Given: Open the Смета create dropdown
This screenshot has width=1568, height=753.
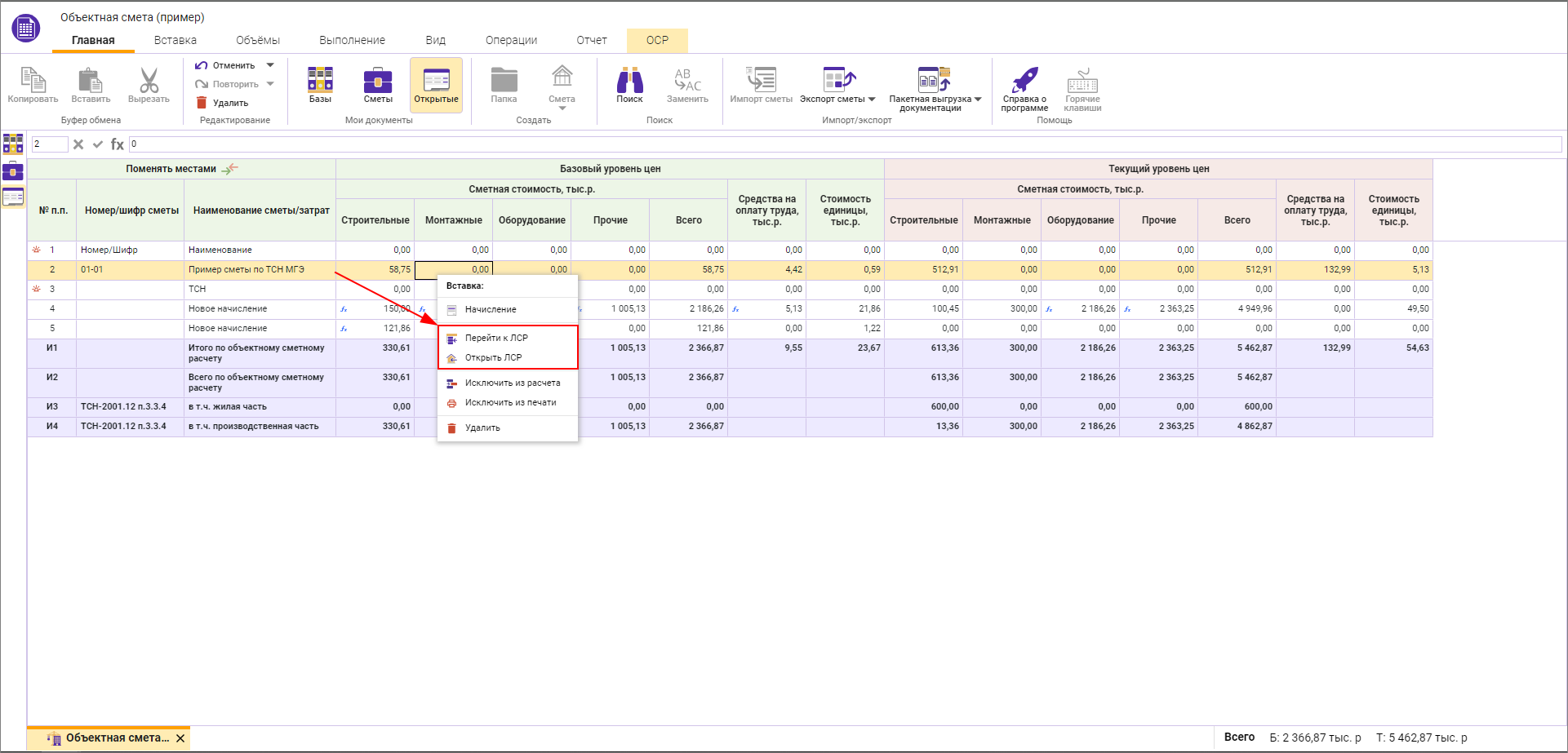Looking at the screenshot, I should (562, 107).
